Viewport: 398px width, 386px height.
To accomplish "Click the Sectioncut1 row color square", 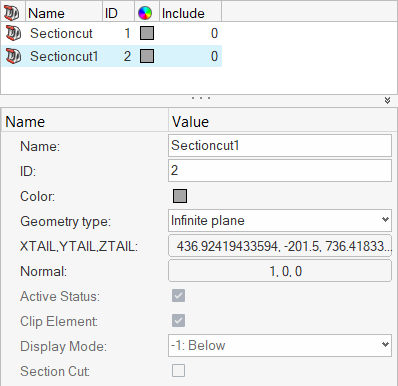I will 147,56.
